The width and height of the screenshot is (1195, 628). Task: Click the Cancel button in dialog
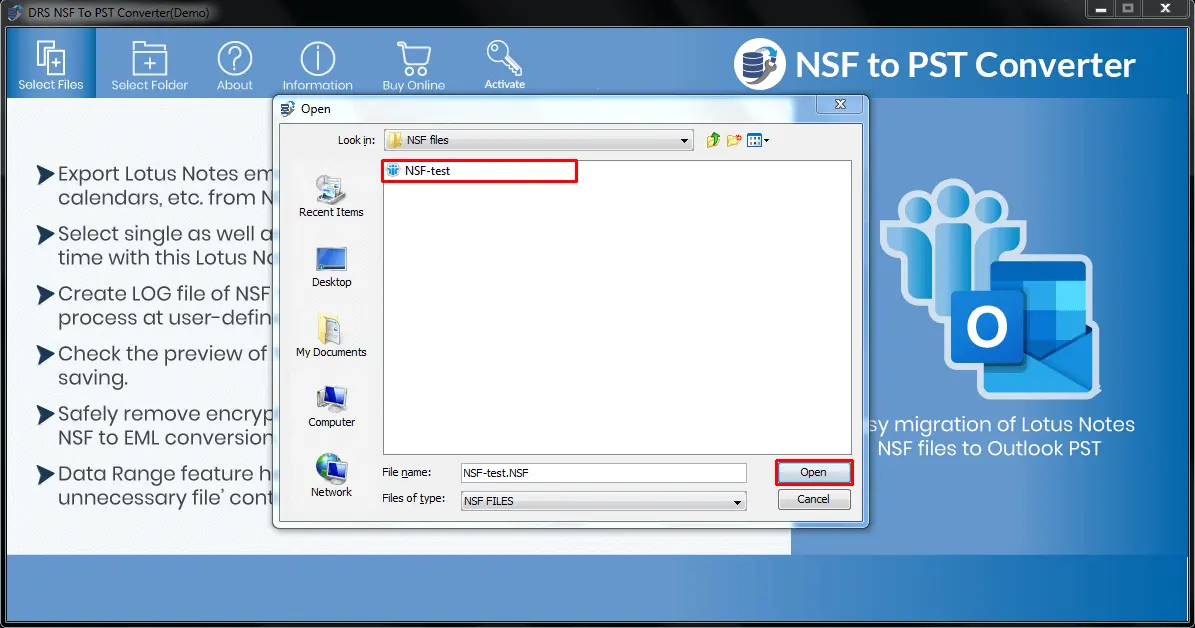[x=813, y=499]
